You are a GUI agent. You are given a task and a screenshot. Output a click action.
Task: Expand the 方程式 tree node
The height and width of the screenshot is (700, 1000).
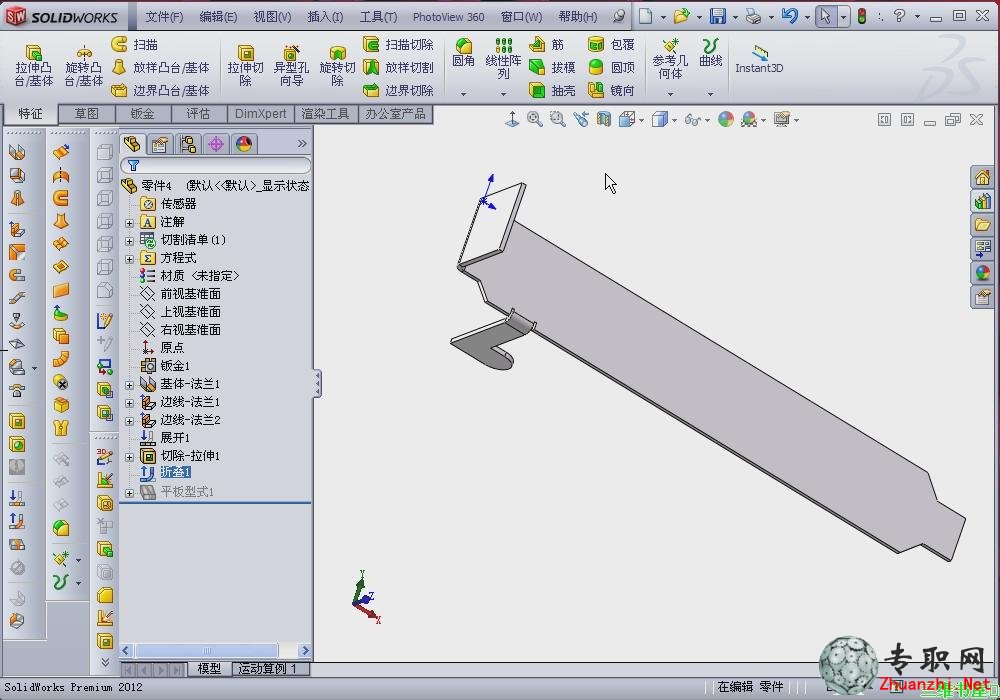(x=129, y=259)
